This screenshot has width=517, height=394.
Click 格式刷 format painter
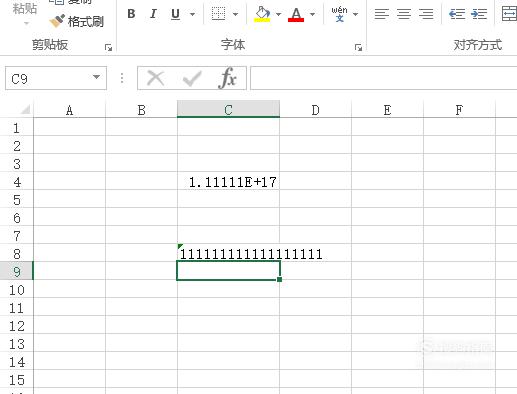(x=76, y=21)
